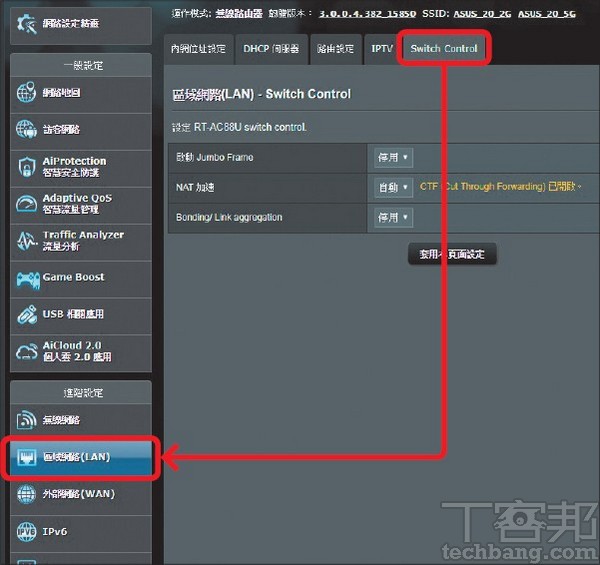The width and height of the screenshot is (600, 565).
Task: Open the Game Boost gamepad icon
Action: [27, 278]
